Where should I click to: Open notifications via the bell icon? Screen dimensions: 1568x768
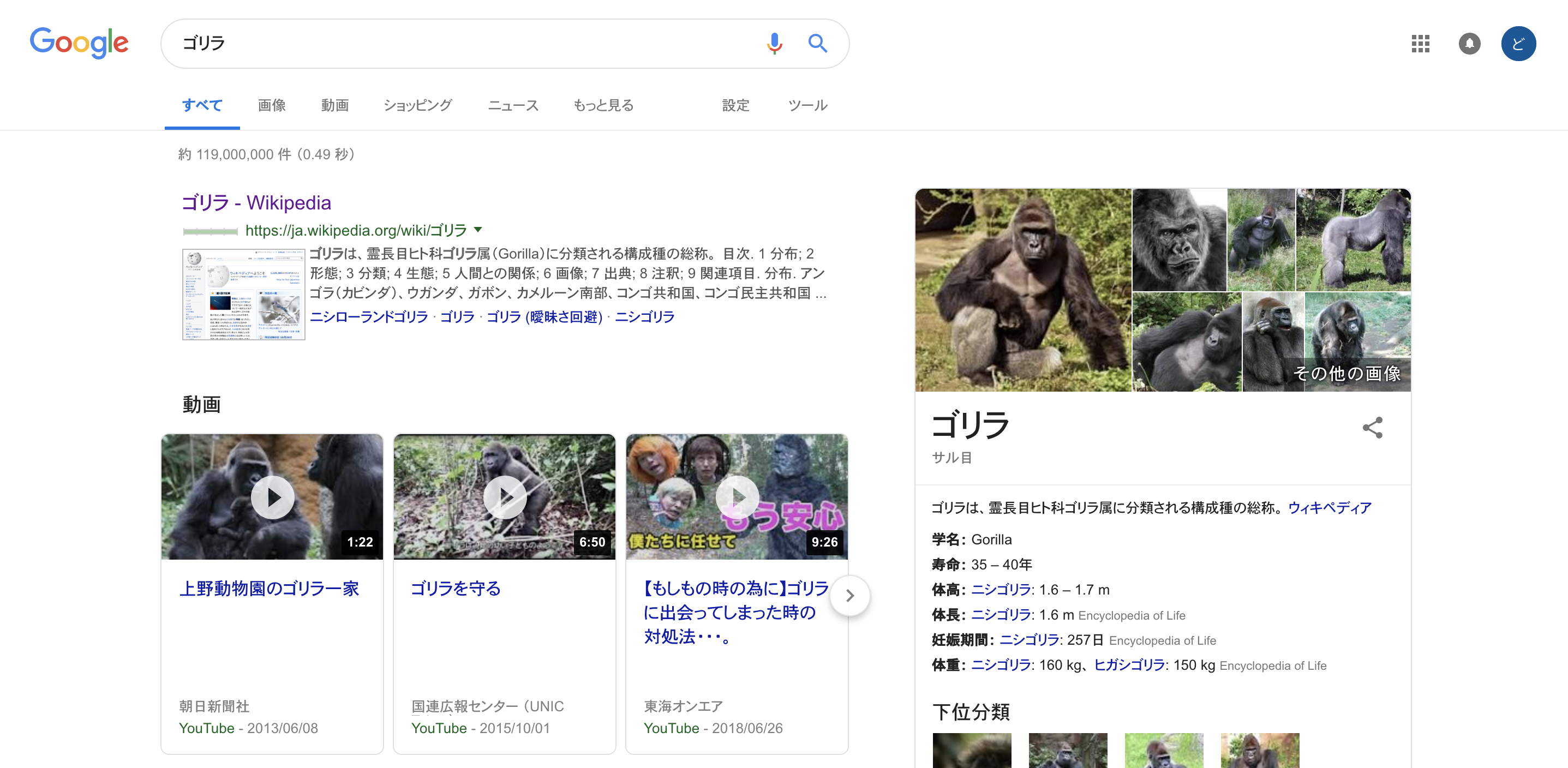(1470, 43)
